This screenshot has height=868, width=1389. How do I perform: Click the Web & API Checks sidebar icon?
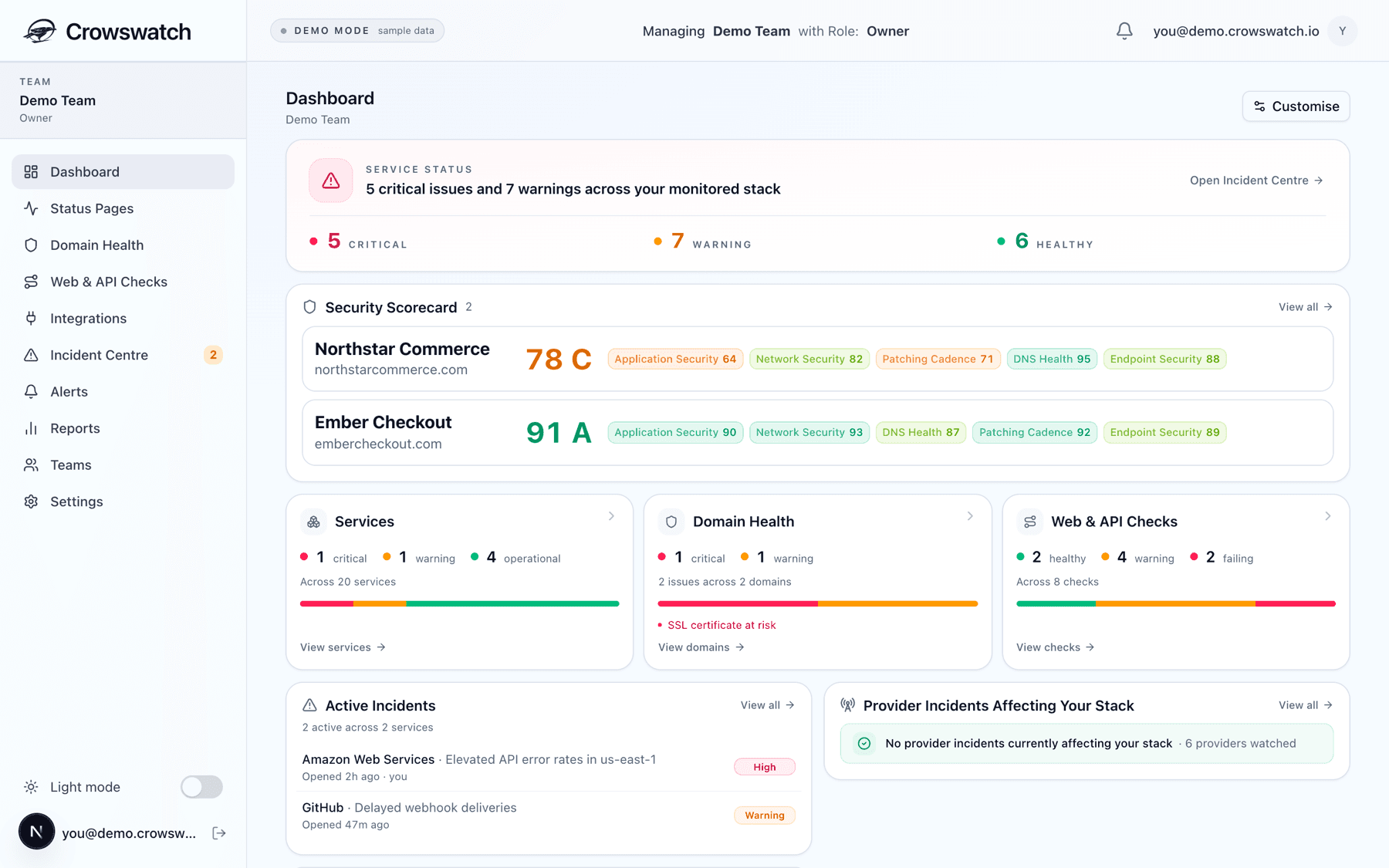(31, 282)
